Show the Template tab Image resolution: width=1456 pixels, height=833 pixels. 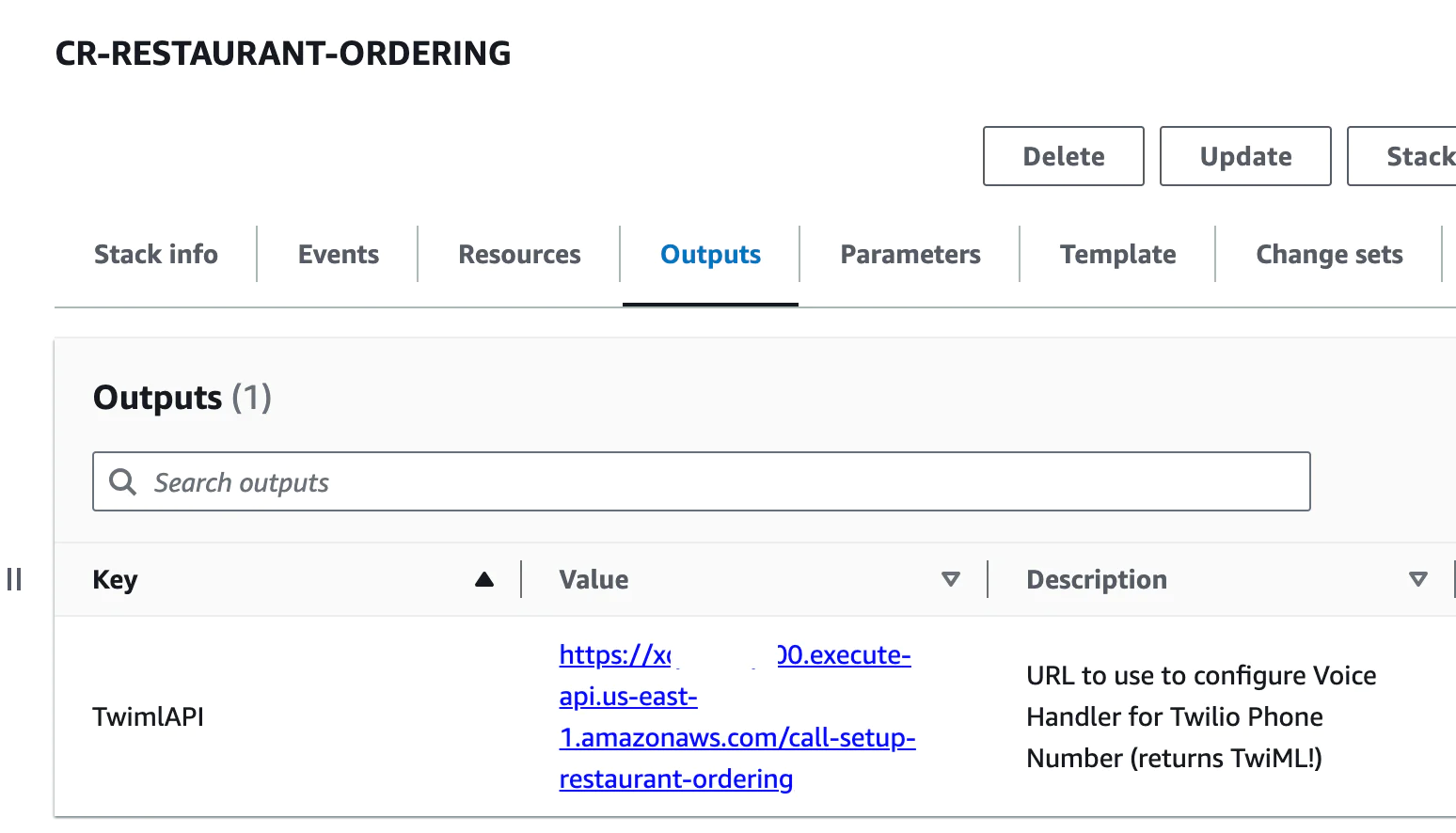point(1118,255)
